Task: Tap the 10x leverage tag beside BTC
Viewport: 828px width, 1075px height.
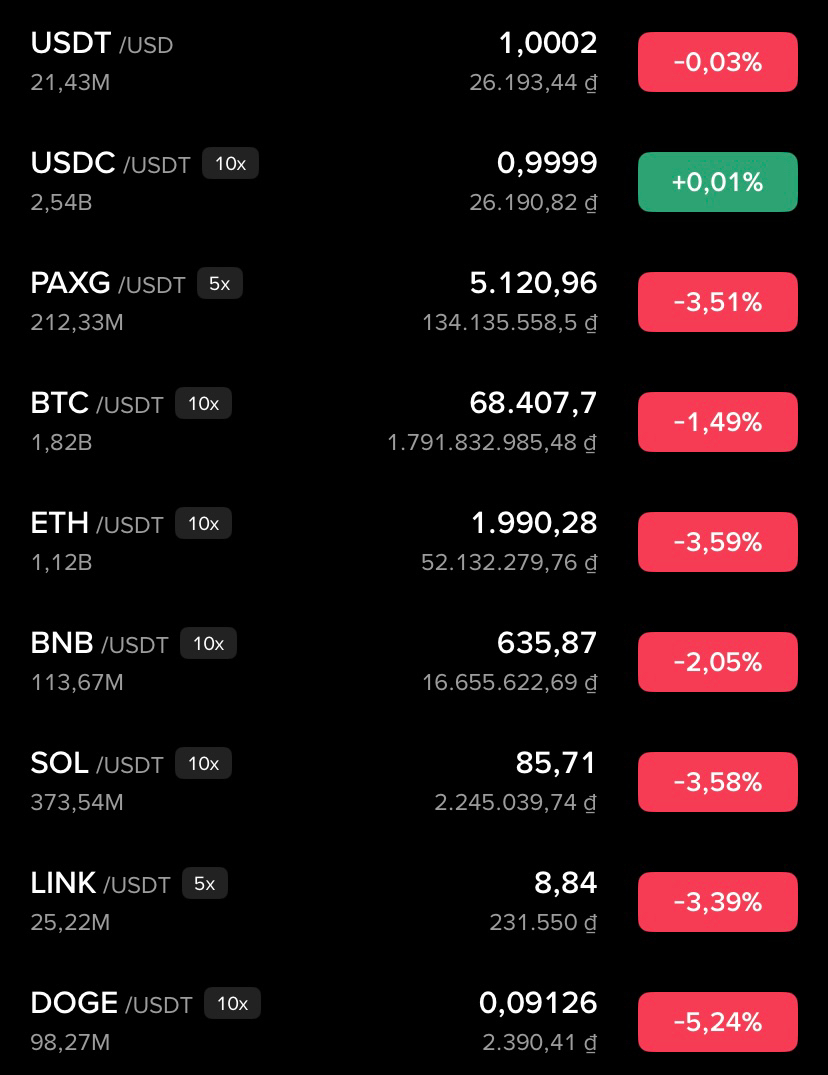Action: 204,403
